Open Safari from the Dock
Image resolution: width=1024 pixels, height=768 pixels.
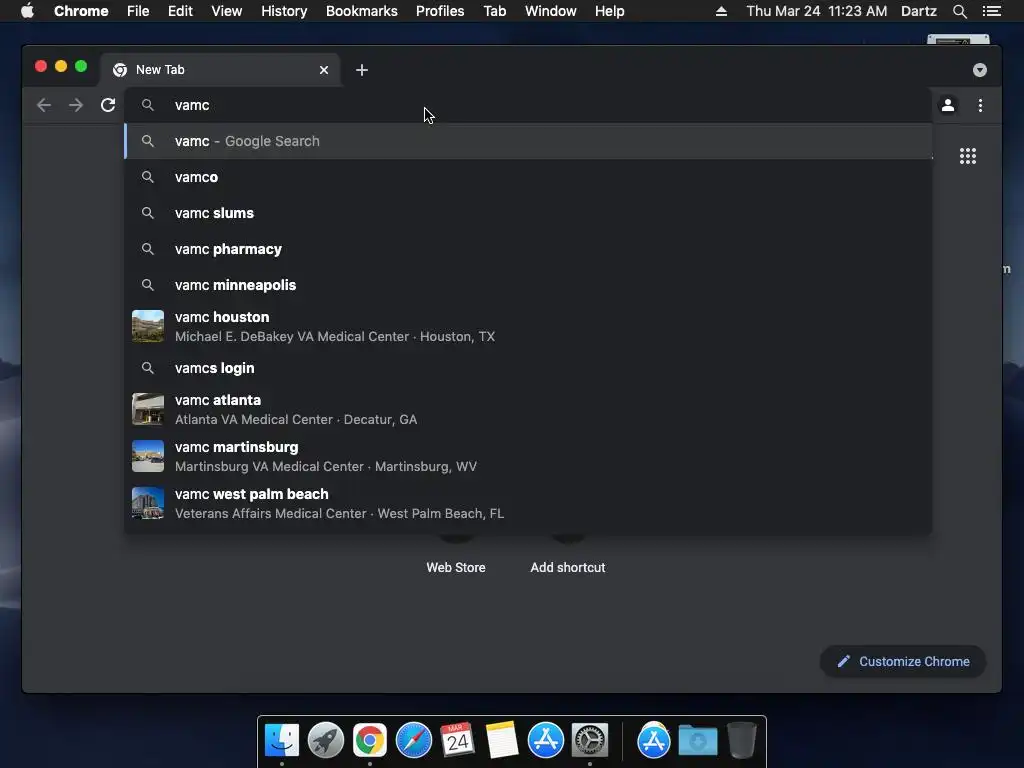pos(414,741)
